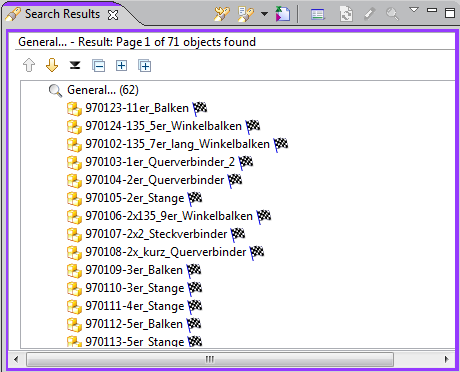The height and width of the screenshot is (372, 460).
Task: Select item 970106-2x135_9er_Winkelbalken
Action: 169,216
